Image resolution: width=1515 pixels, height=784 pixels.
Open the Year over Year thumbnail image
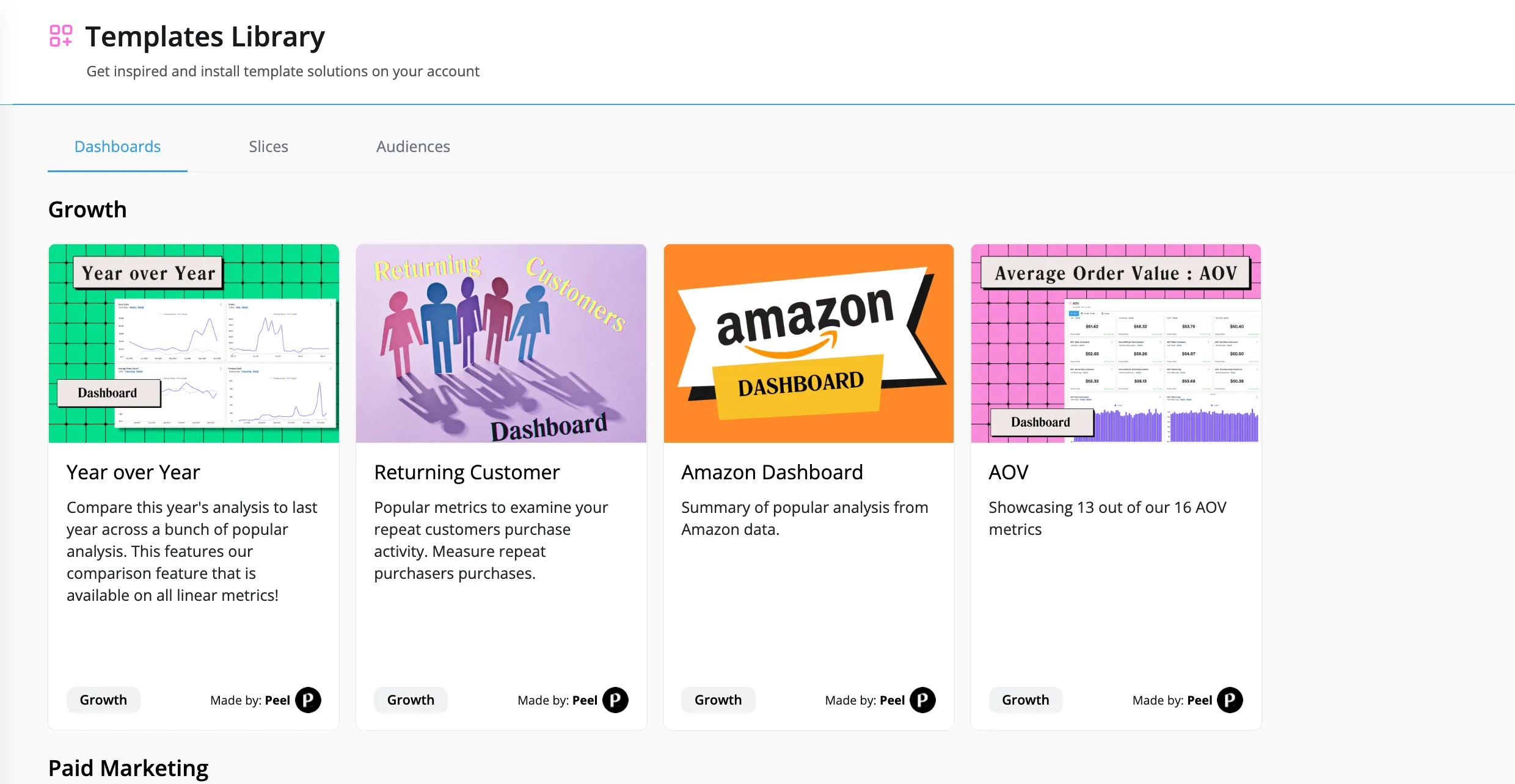(x=194, y=343)
